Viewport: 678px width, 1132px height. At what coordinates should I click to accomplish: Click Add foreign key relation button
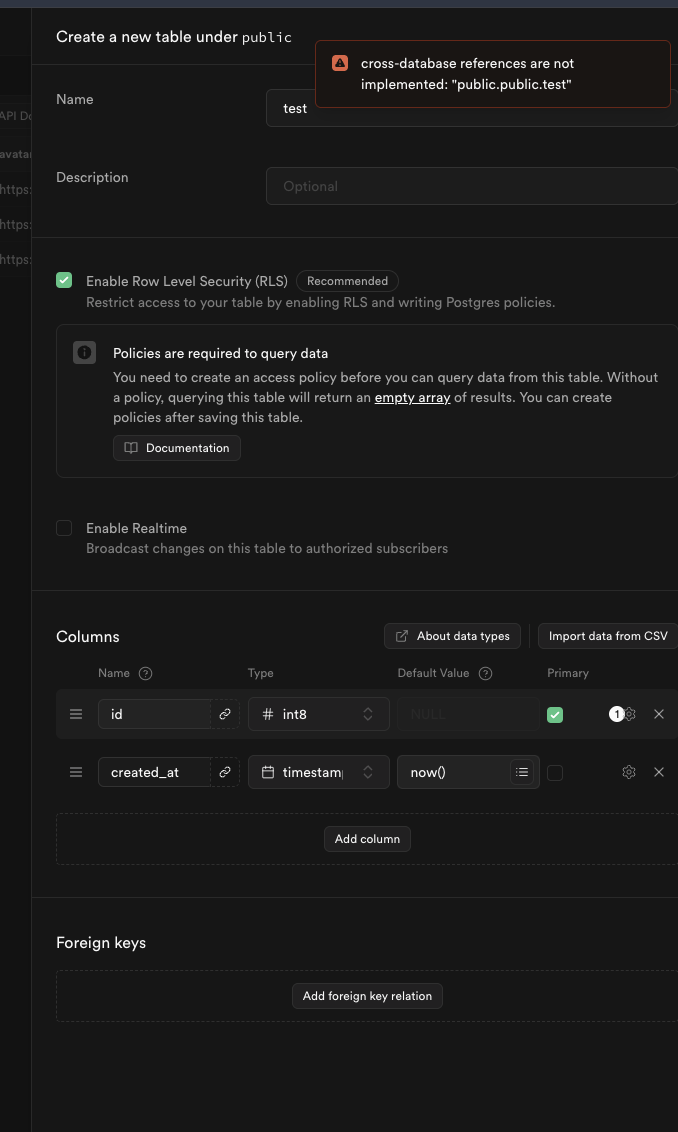[367, 996]
